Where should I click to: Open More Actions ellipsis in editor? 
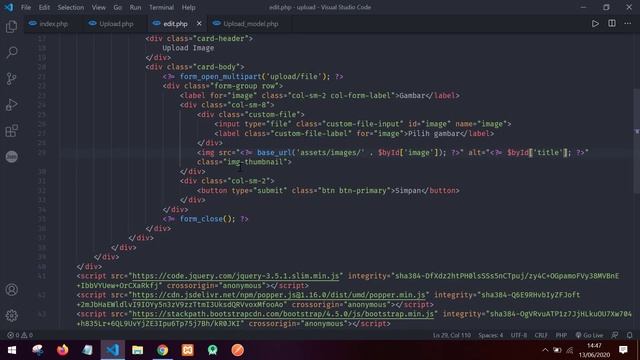pyautogui.click(x=628, y=23)
